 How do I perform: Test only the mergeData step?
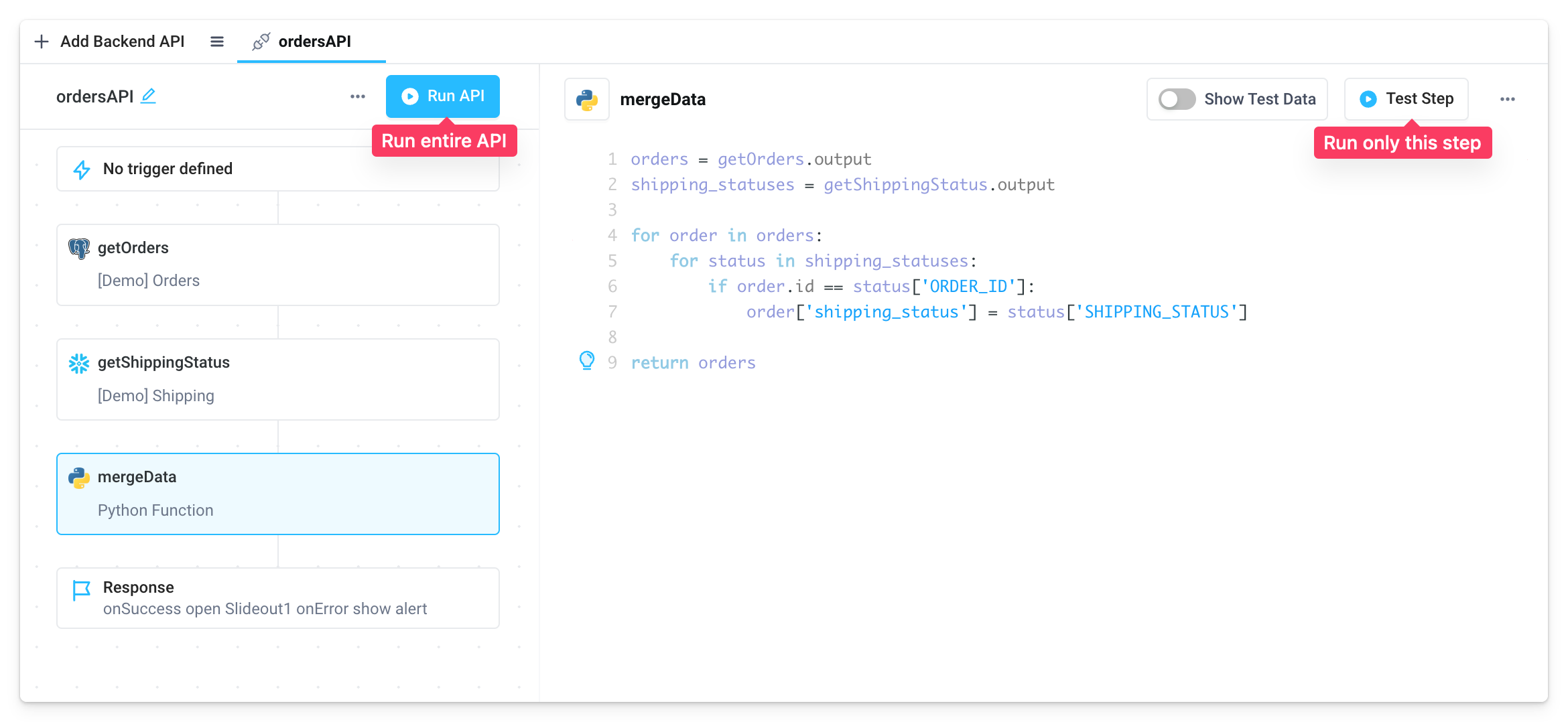tap(1406, 98)
